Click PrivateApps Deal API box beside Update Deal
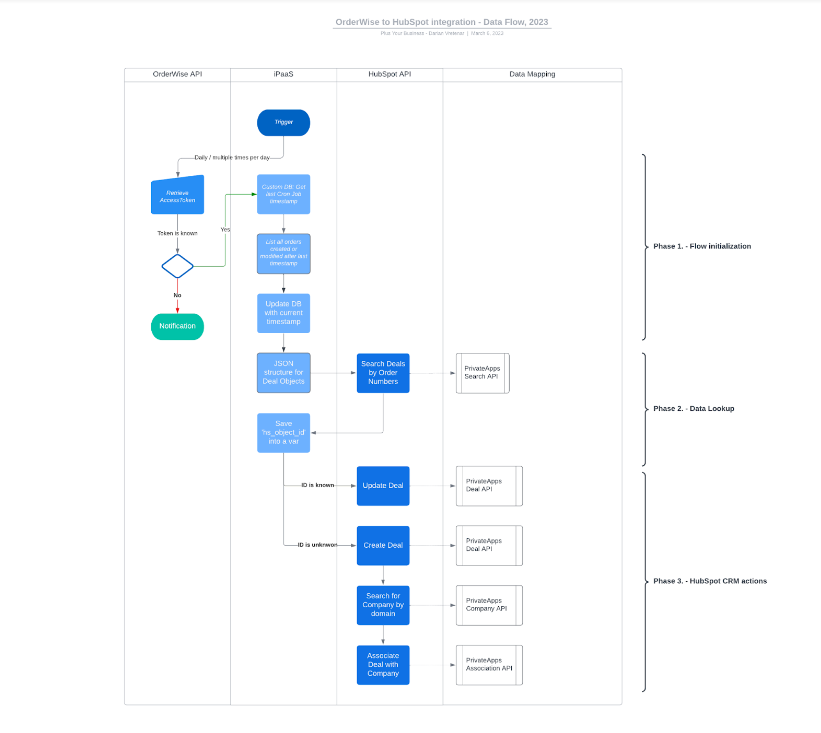The height and width of the screenshot is (733, 821). point(489,486)
